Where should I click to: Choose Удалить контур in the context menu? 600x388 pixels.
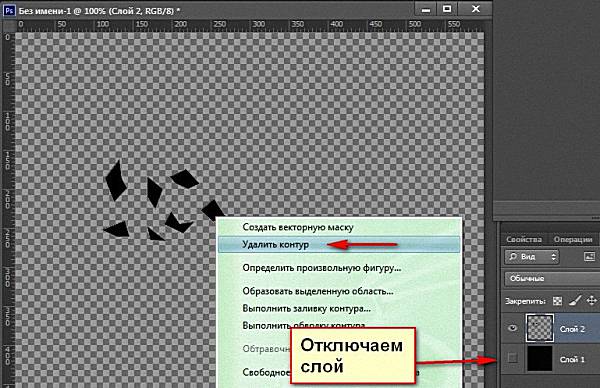click(x=339, y=245)
